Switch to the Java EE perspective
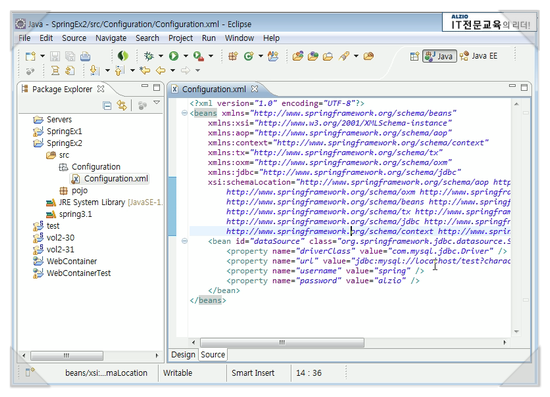 [x=479, y=56]
